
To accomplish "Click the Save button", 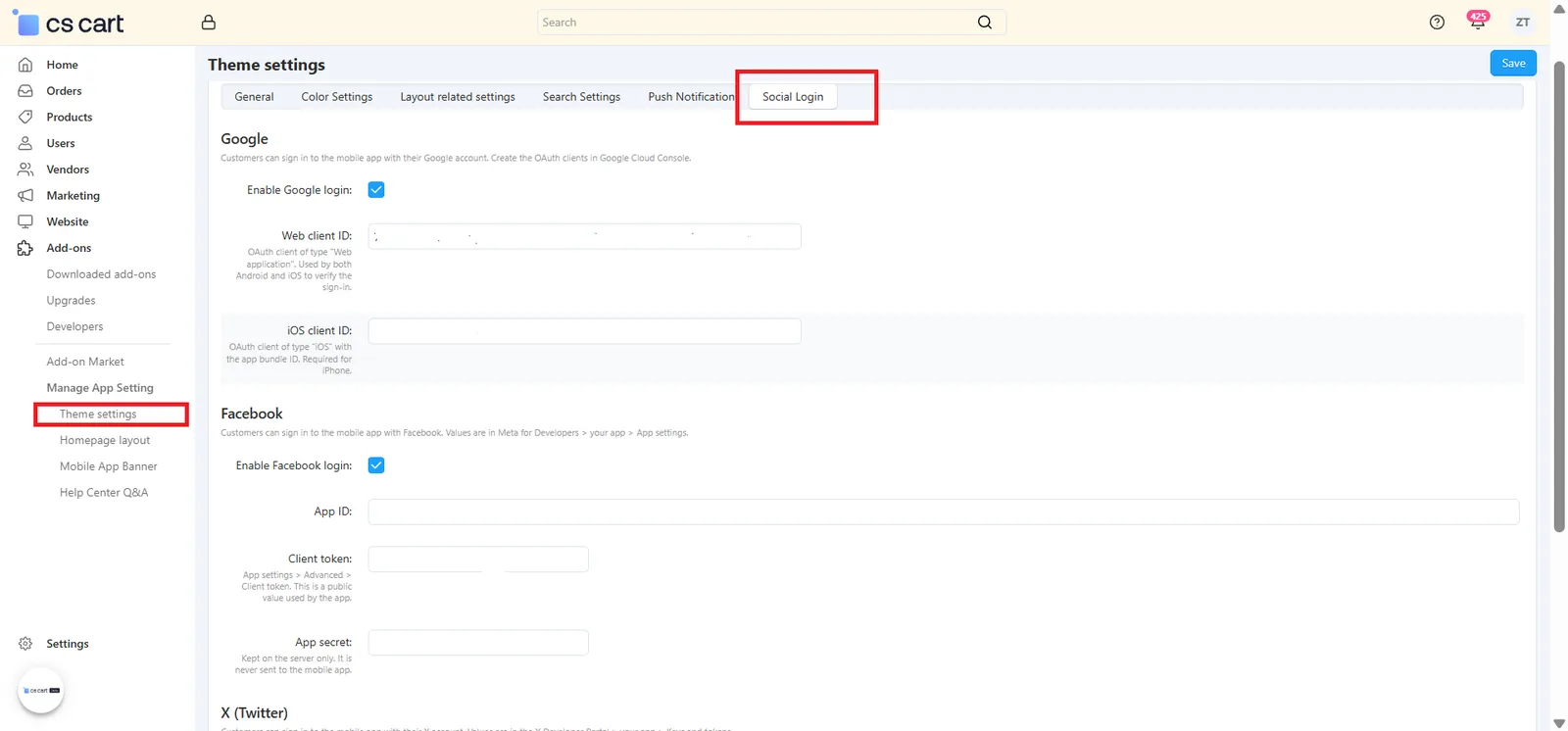I will point(1513,63).
